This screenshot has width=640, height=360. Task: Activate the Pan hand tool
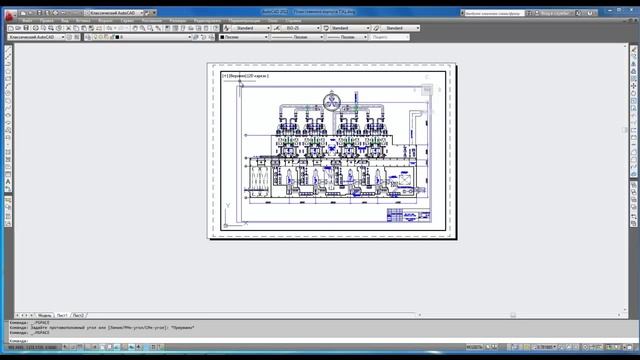tap(135, 28)
